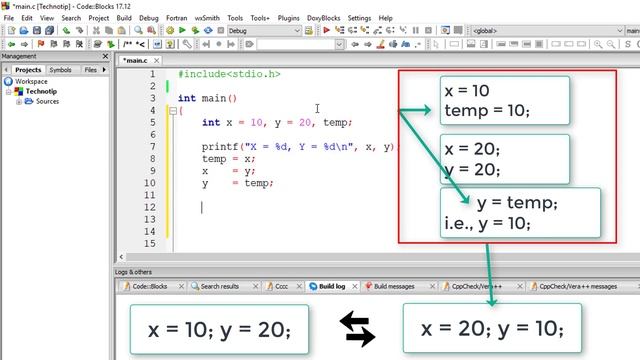Open the <global> scope dropdown
Viewport: 640px width, 360px height.
[x=547, y=31]
